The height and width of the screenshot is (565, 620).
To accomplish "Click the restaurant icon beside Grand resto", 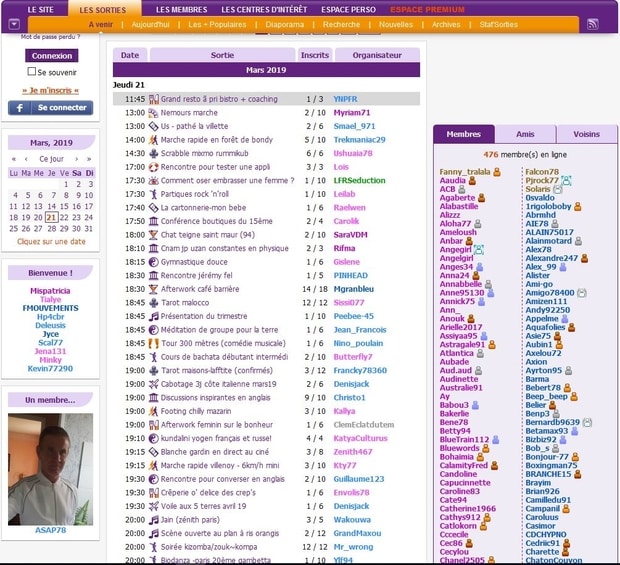I will click(x=153, y=99).
